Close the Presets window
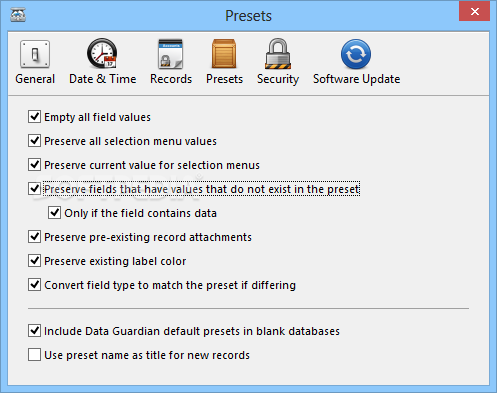 pyautogui.click(x=474, y=12)
